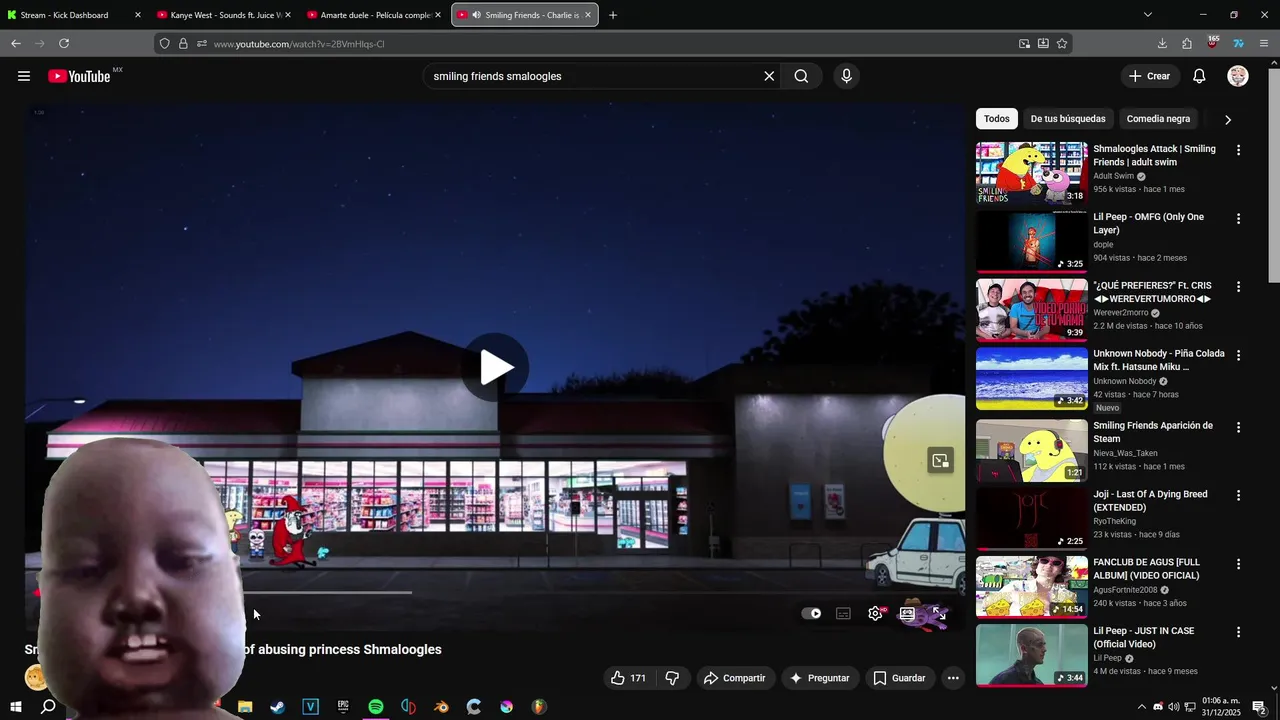
Task: Switch to Kanye West - Sounds tab
Action: [x=224, y=15]
